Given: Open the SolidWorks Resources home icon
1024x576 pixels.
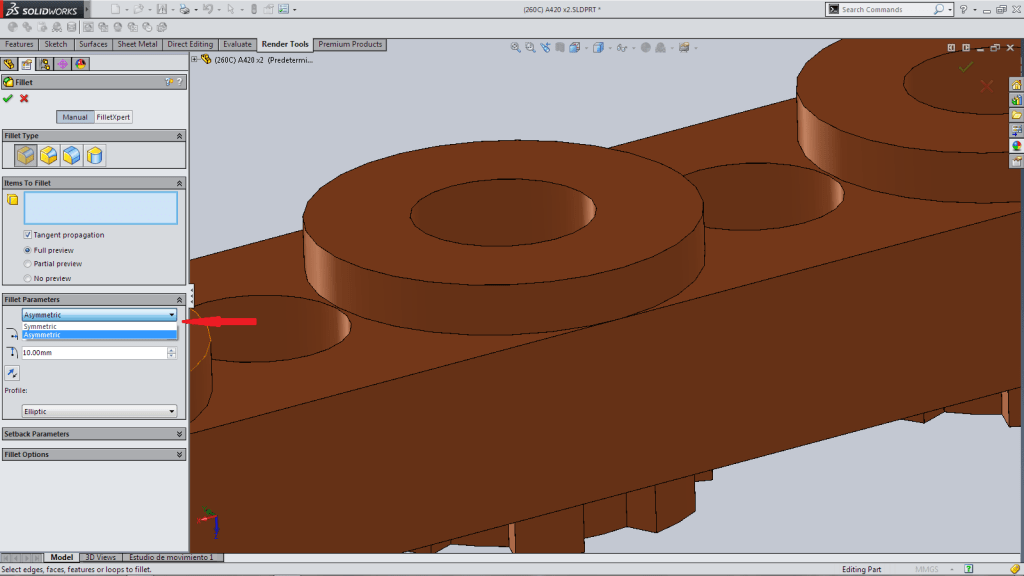Looking at the screenshot, I should pos(1016,85).
